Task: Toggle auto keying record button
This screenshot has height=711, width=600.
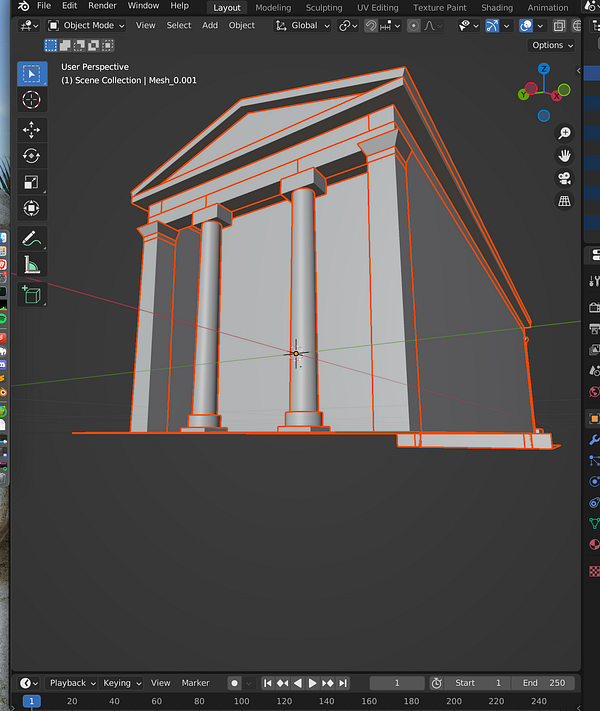Action: point(234,683)
